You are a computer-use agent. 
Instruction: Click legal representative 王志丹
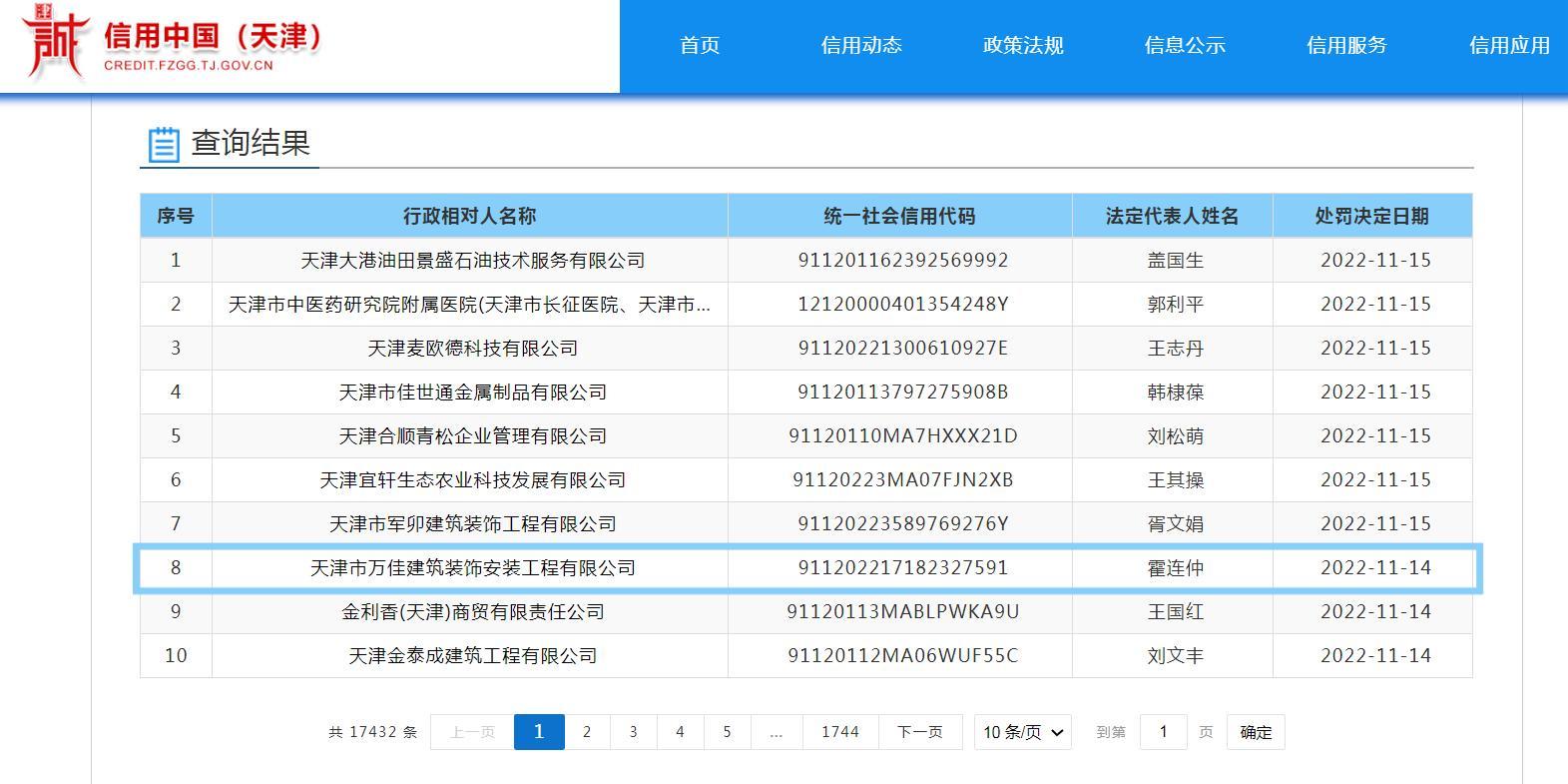click(1176, 349)
